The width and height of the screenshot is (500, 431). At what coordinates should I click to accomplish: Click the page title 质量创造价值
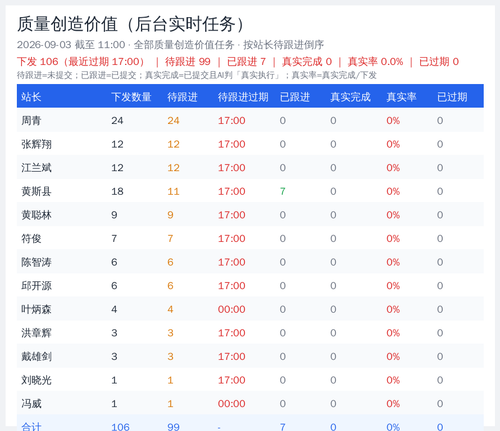tap(67, 24)
